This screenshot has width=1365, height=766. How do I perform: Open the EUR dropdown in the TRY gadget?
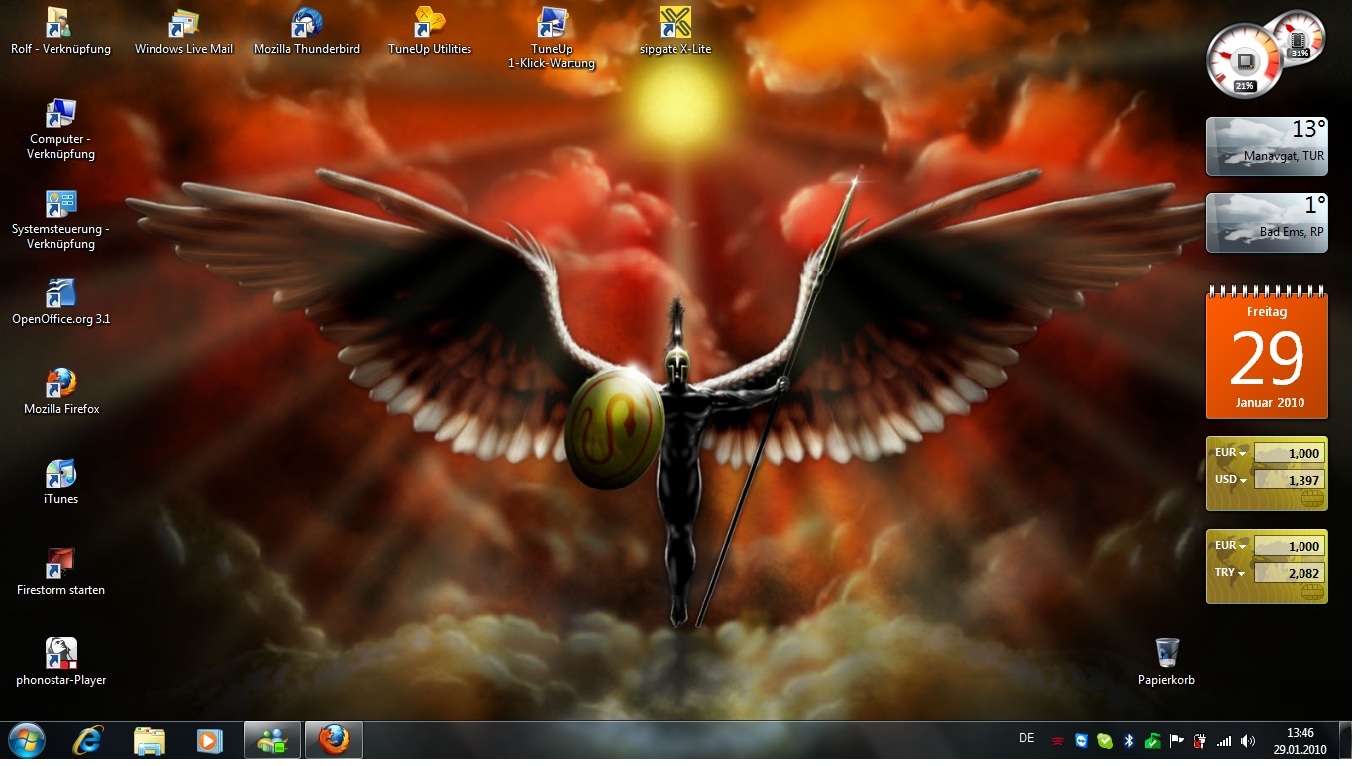coord(1230,546)
